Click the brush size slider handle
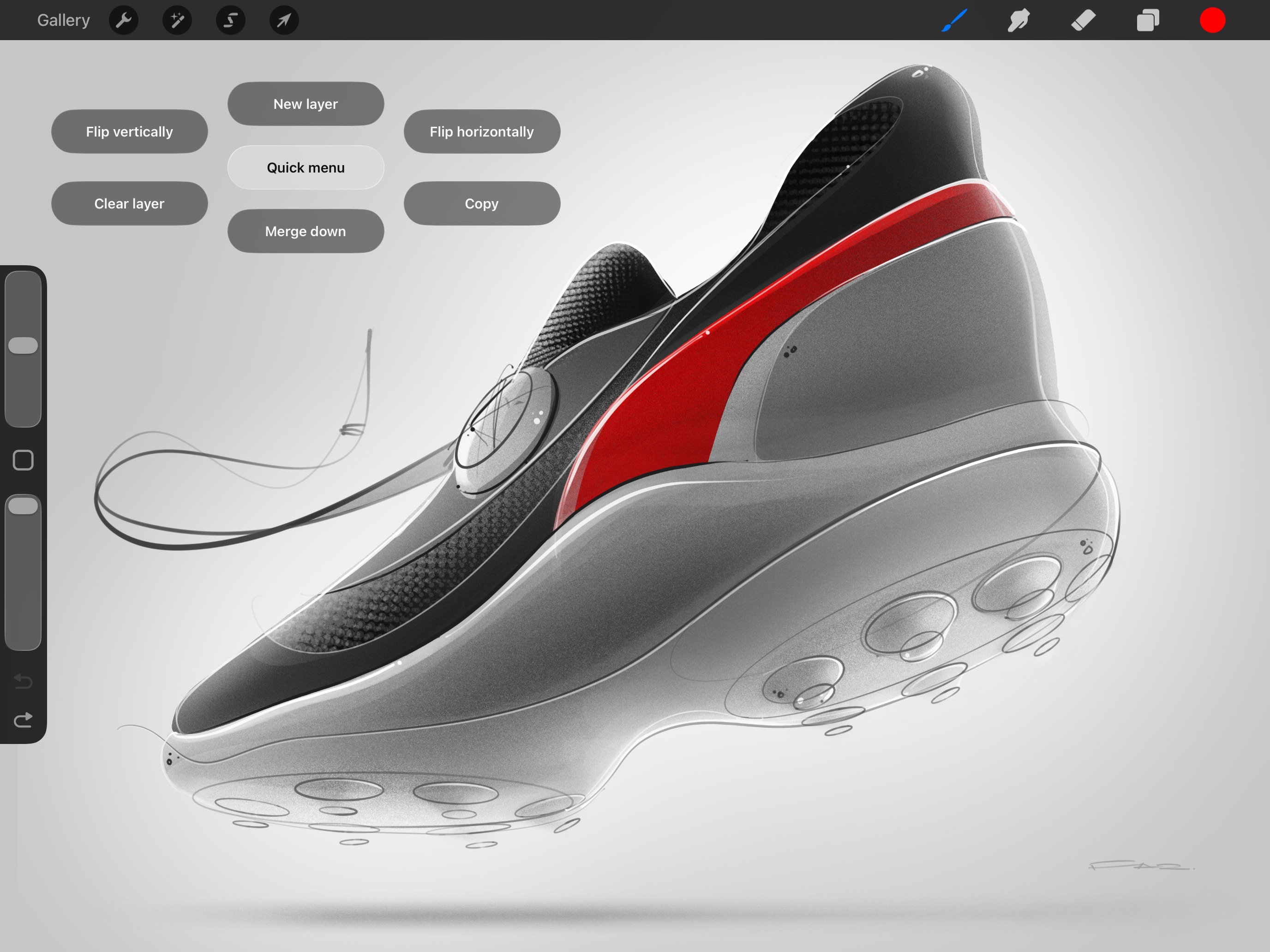 23,345
